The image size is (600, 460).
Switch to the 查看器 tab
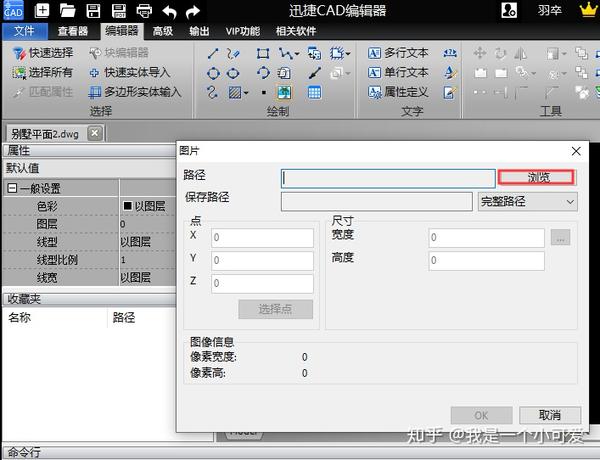pyautogui.click(x=73, y=31)
